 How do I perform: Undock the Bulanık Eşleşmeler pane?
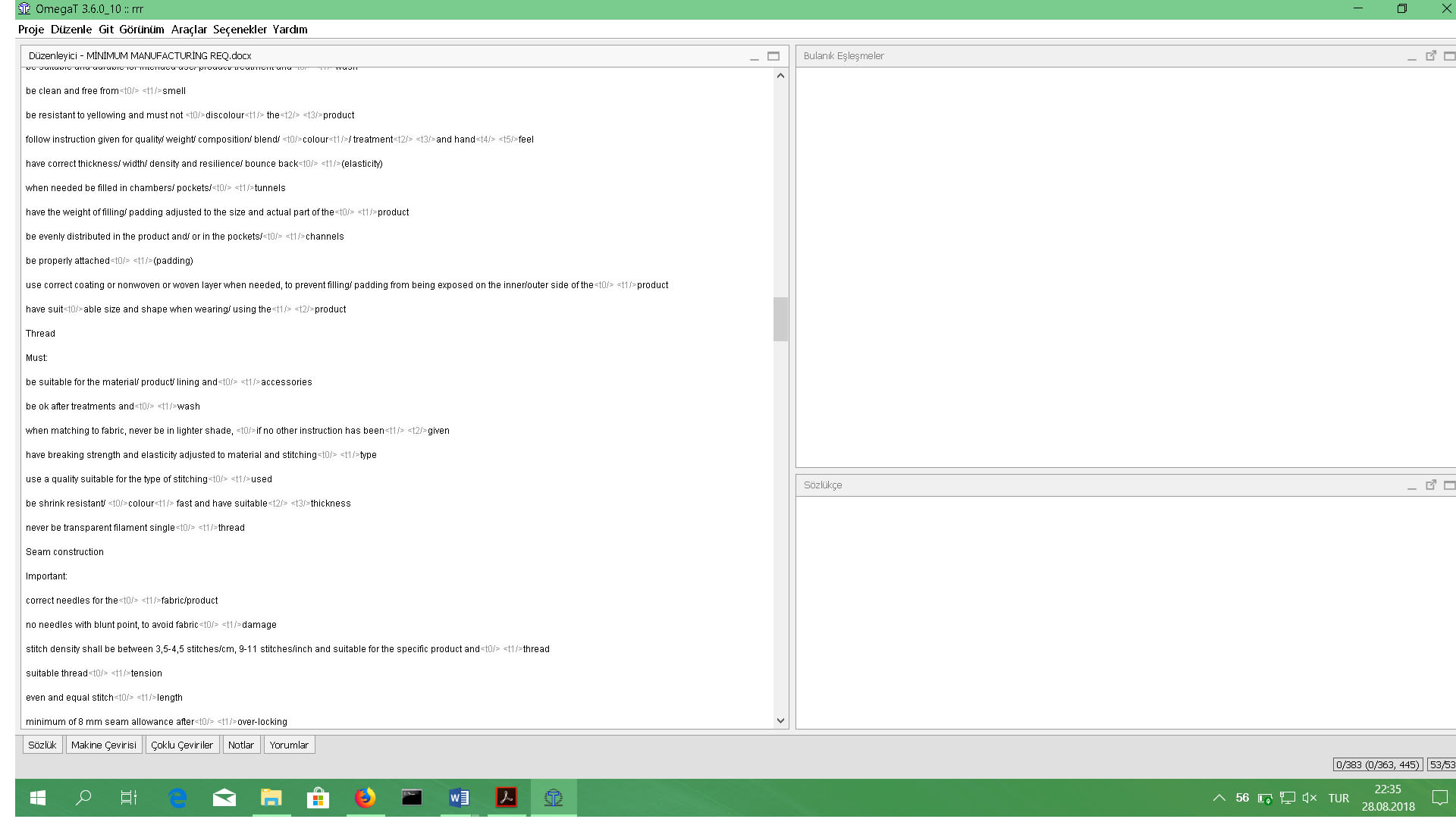(x=1430, y=56)
